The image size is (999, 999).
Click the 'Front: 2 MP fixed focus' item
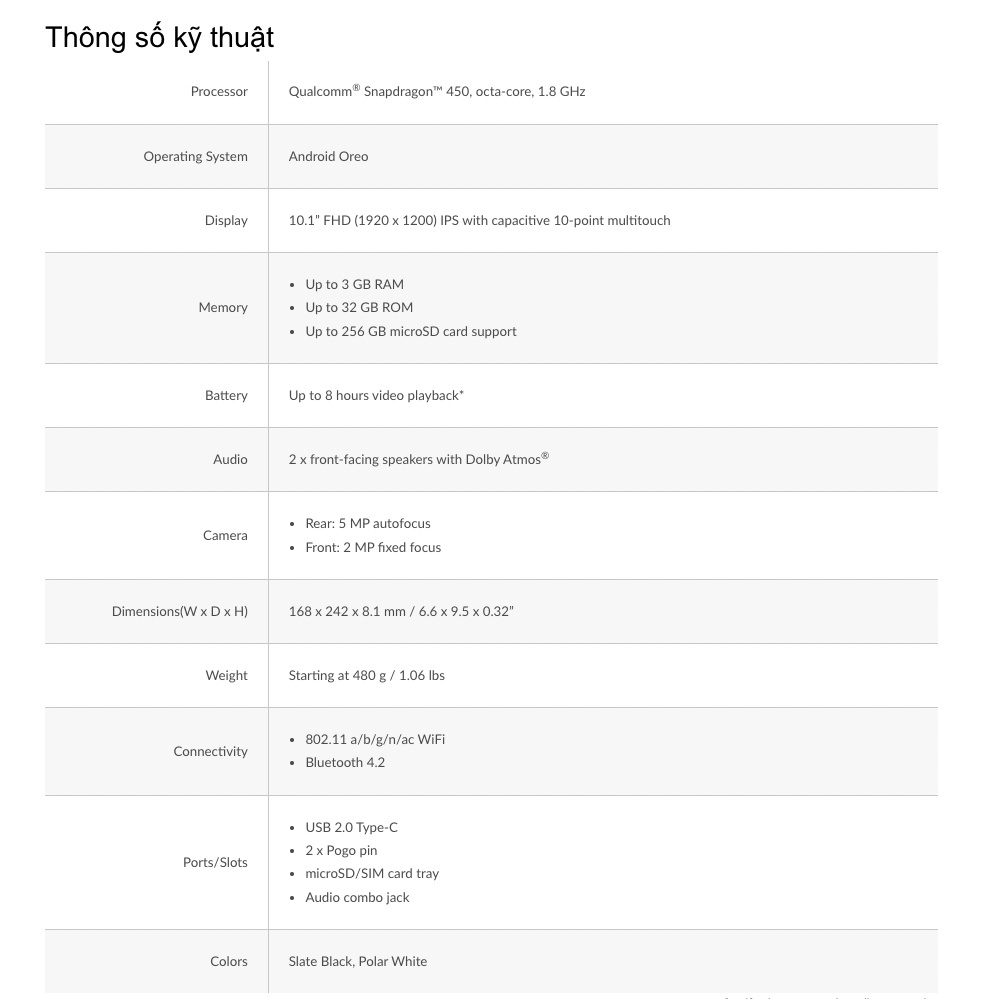tap(373, 548)
